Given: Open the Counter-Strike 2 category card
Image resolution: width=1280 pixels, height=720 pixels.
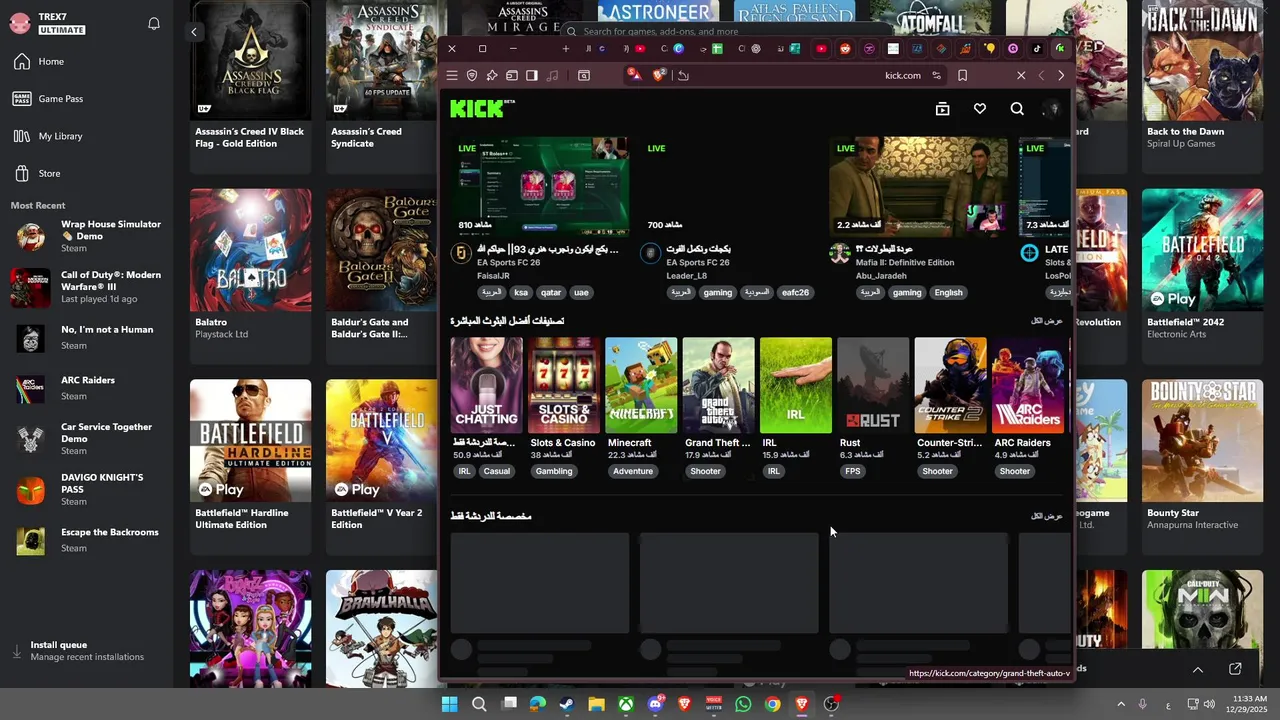Looking at the screenshot, I should point(950,385).
